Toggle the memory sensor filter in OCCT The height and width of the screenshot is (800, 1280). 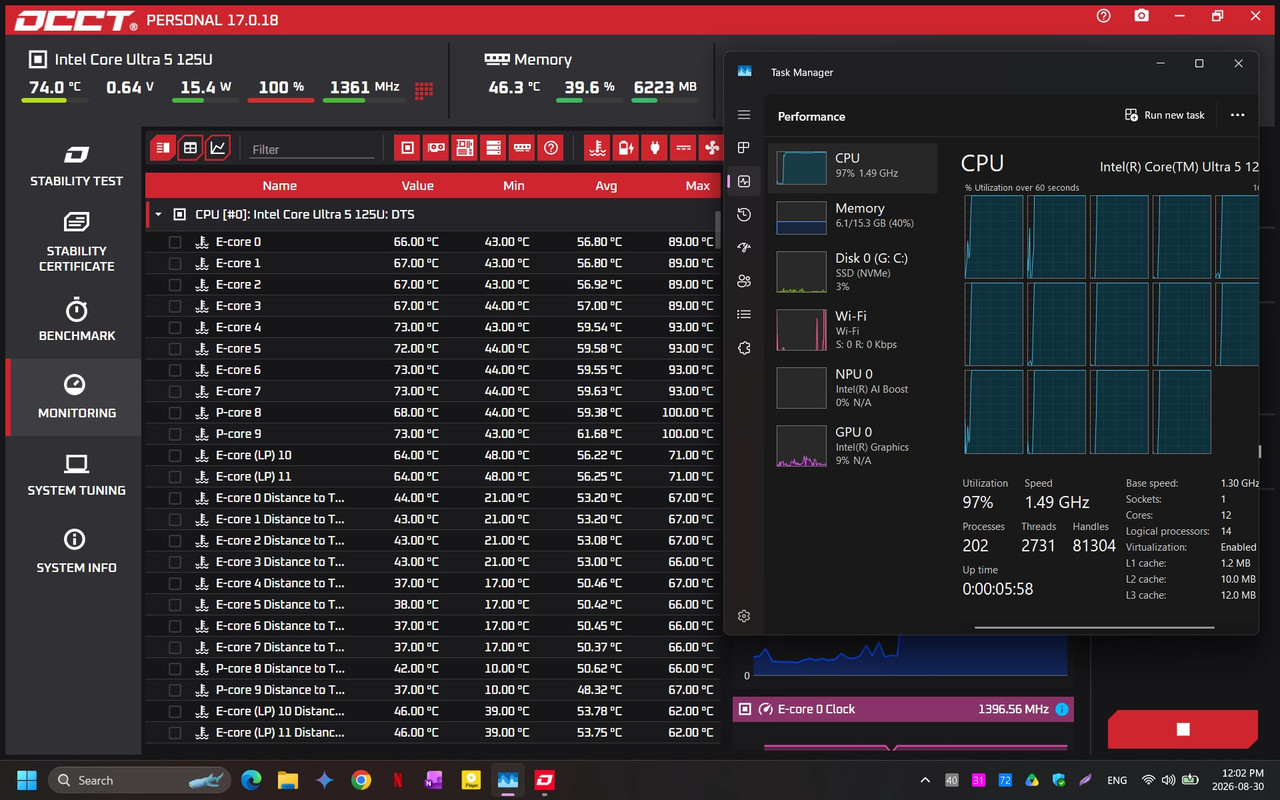(x=522, y=148)
